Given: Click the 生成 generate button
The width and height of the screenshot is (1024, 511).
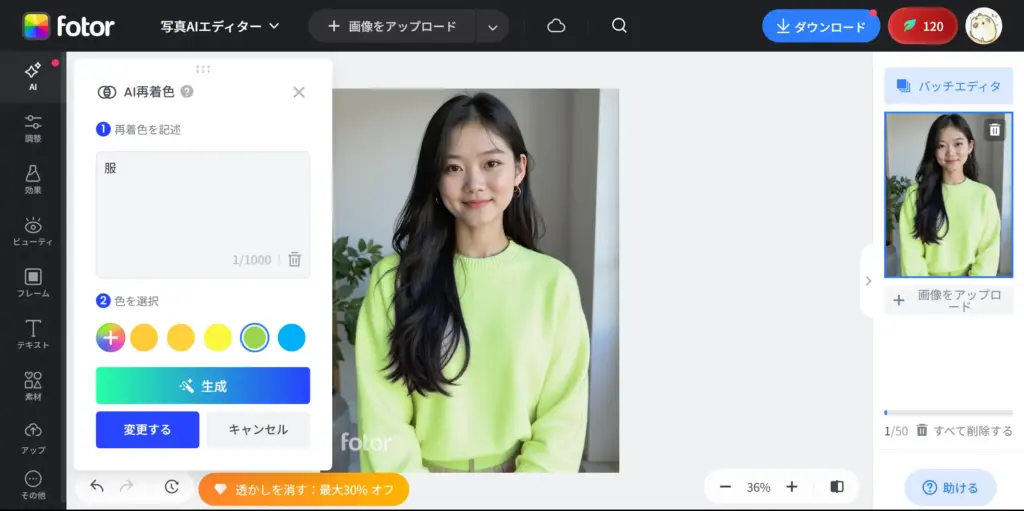Looking at the screenshot, I should point(203,386).
